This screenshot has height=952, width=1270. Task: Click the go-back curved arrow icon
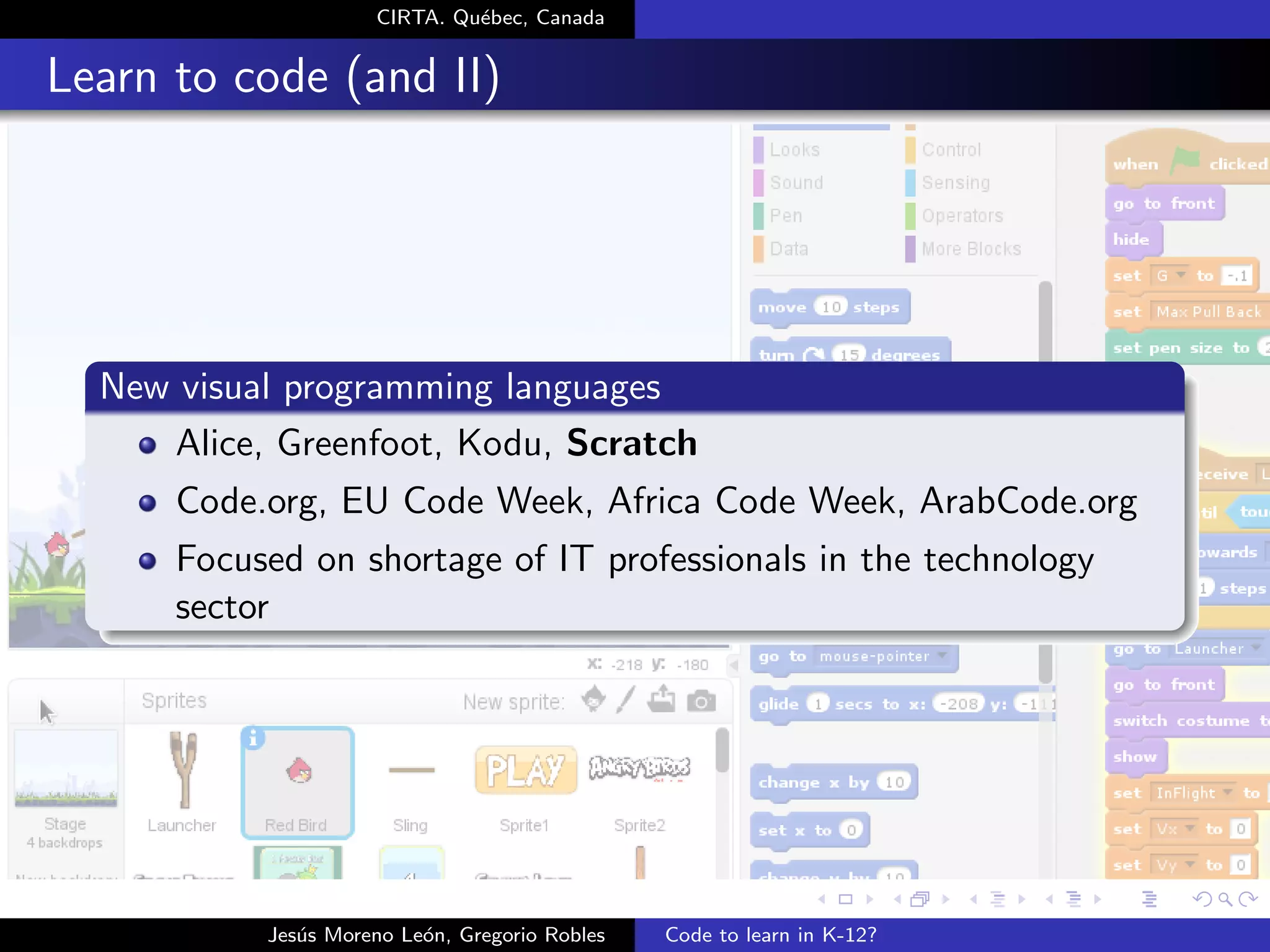[x=1202, y=899]
